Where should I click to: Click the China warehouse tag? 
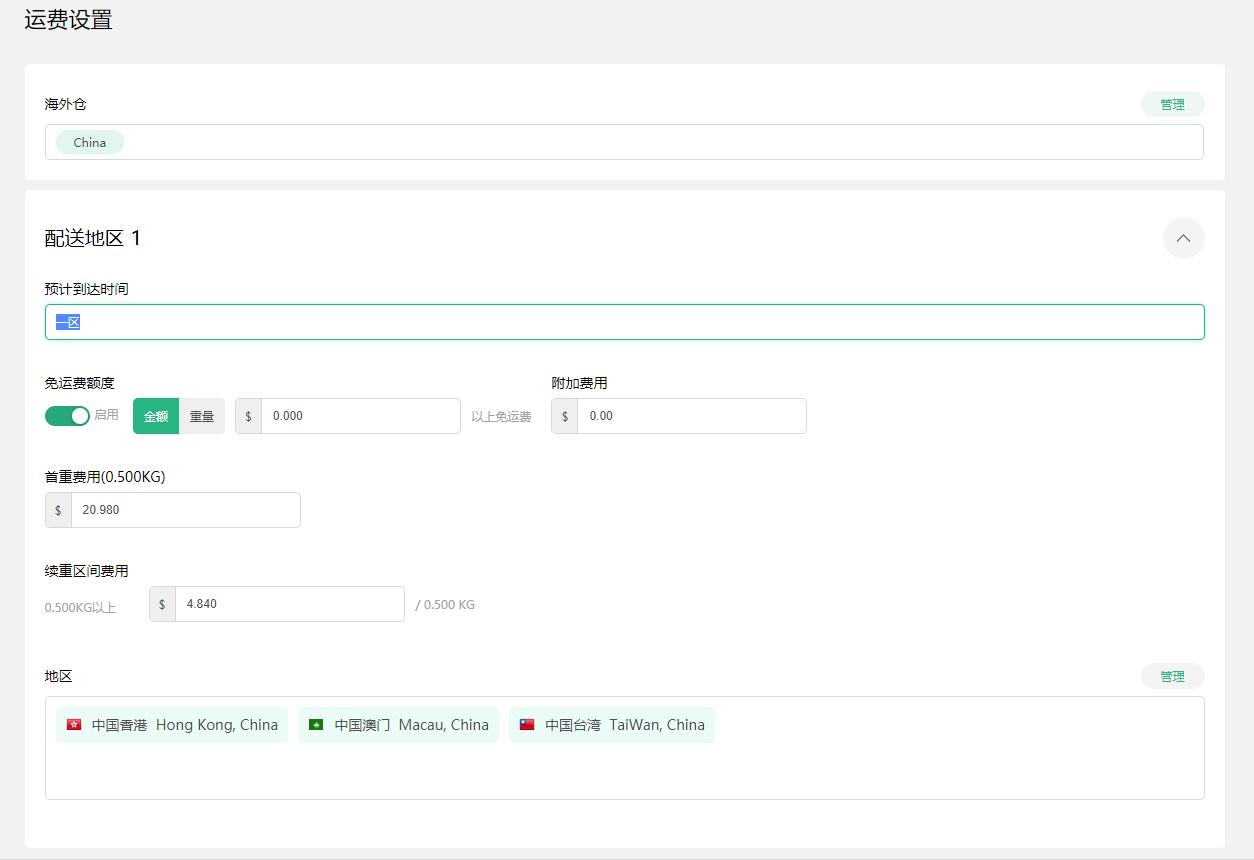89,142
